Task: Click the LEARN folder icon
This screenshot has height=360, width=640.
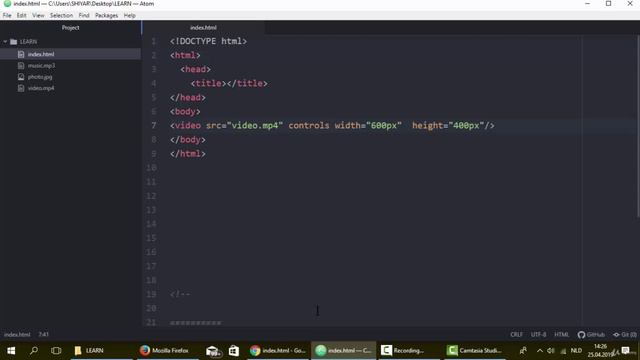Action: [x=13, y=42]
